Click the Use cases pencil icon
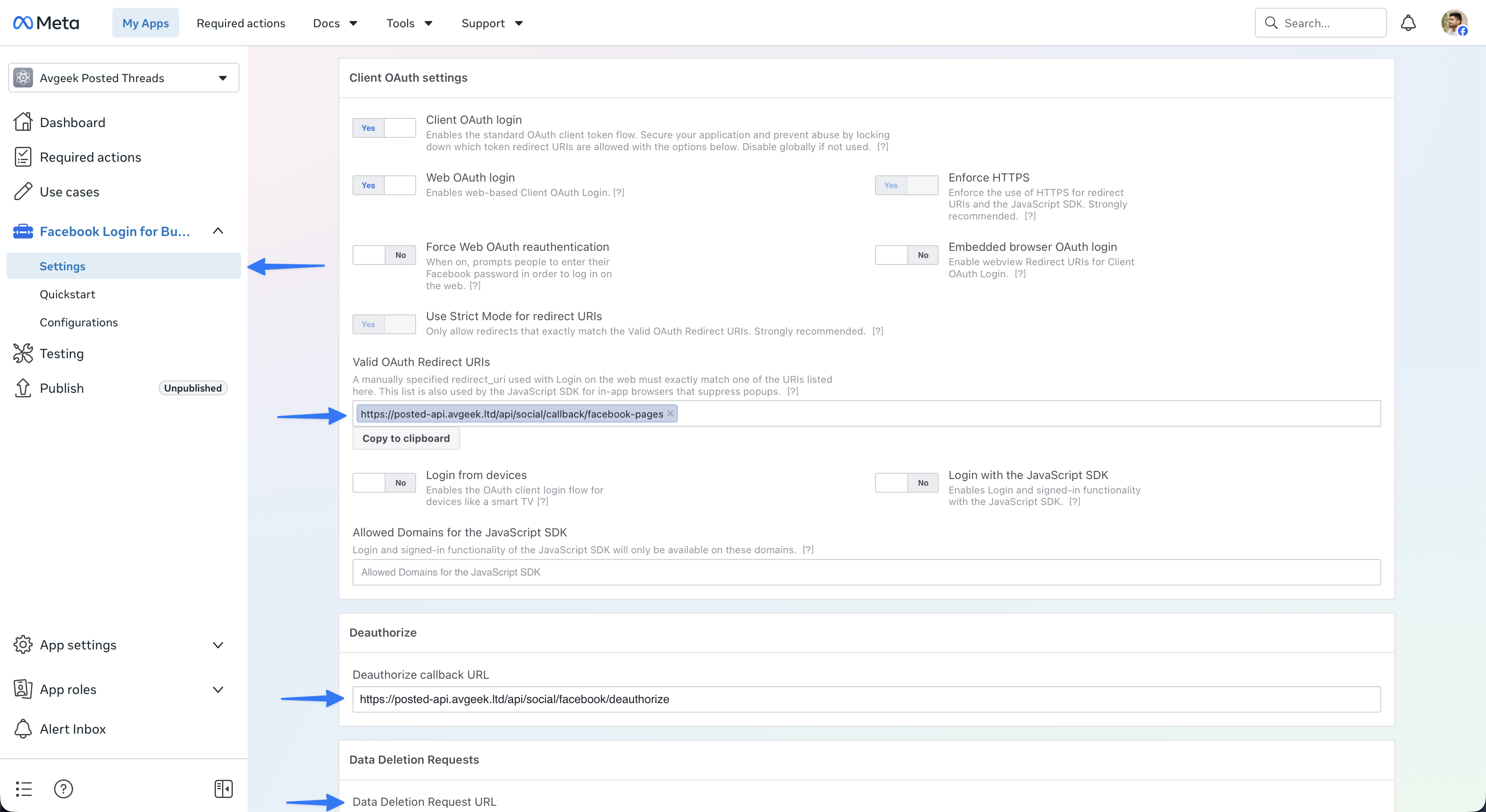This screenshot has height=812, width=1486. (x=23, y=191)
